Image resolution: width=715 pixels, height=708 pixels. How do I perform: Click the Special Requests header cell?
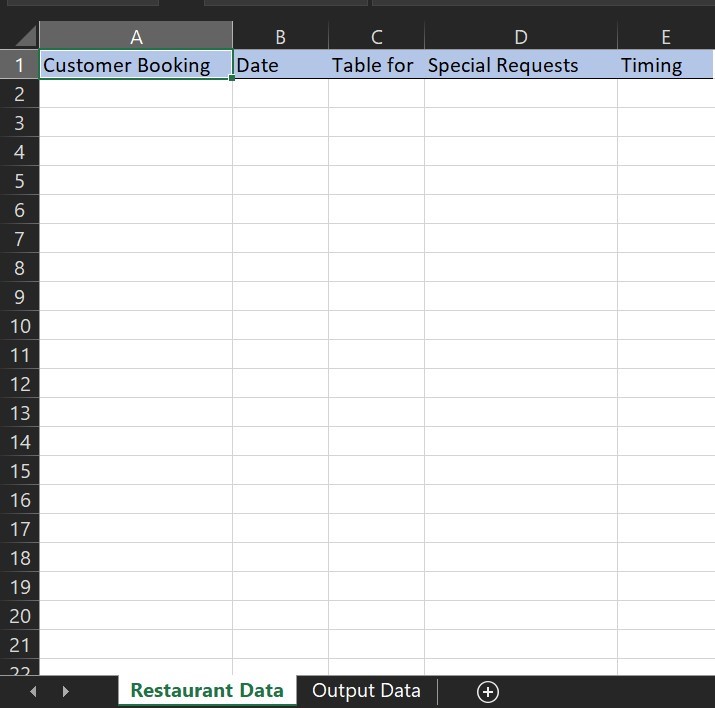click(x=521, y=65)
